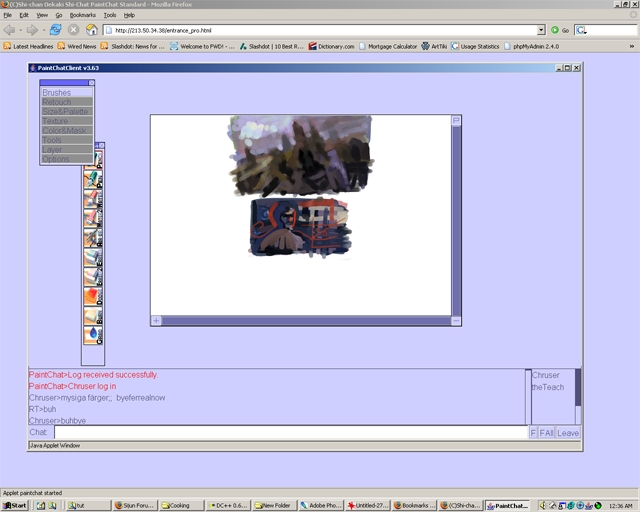Expand the address bar history dropdown

point(541,30)
